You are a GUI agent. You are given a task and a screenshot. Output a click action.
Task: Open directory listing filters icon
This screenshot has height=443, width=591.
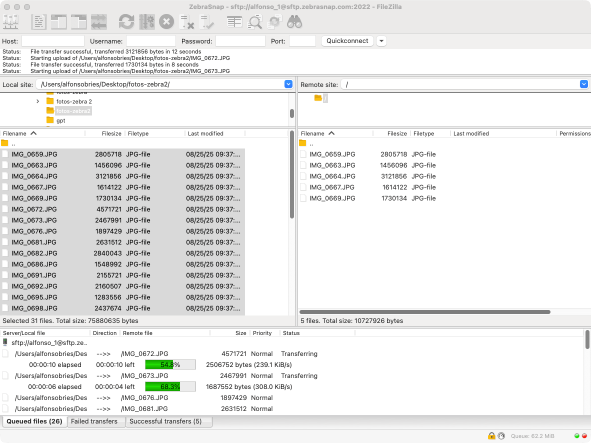[x=234, y=22]
